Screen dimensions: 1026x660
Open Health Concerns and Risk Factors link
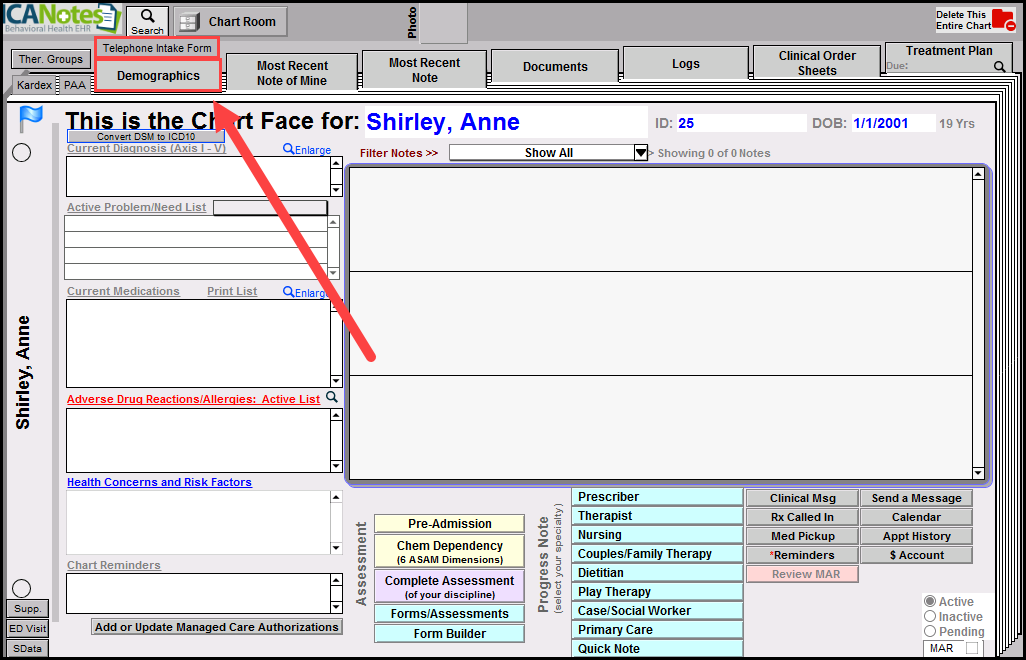(x=159, y=482)
